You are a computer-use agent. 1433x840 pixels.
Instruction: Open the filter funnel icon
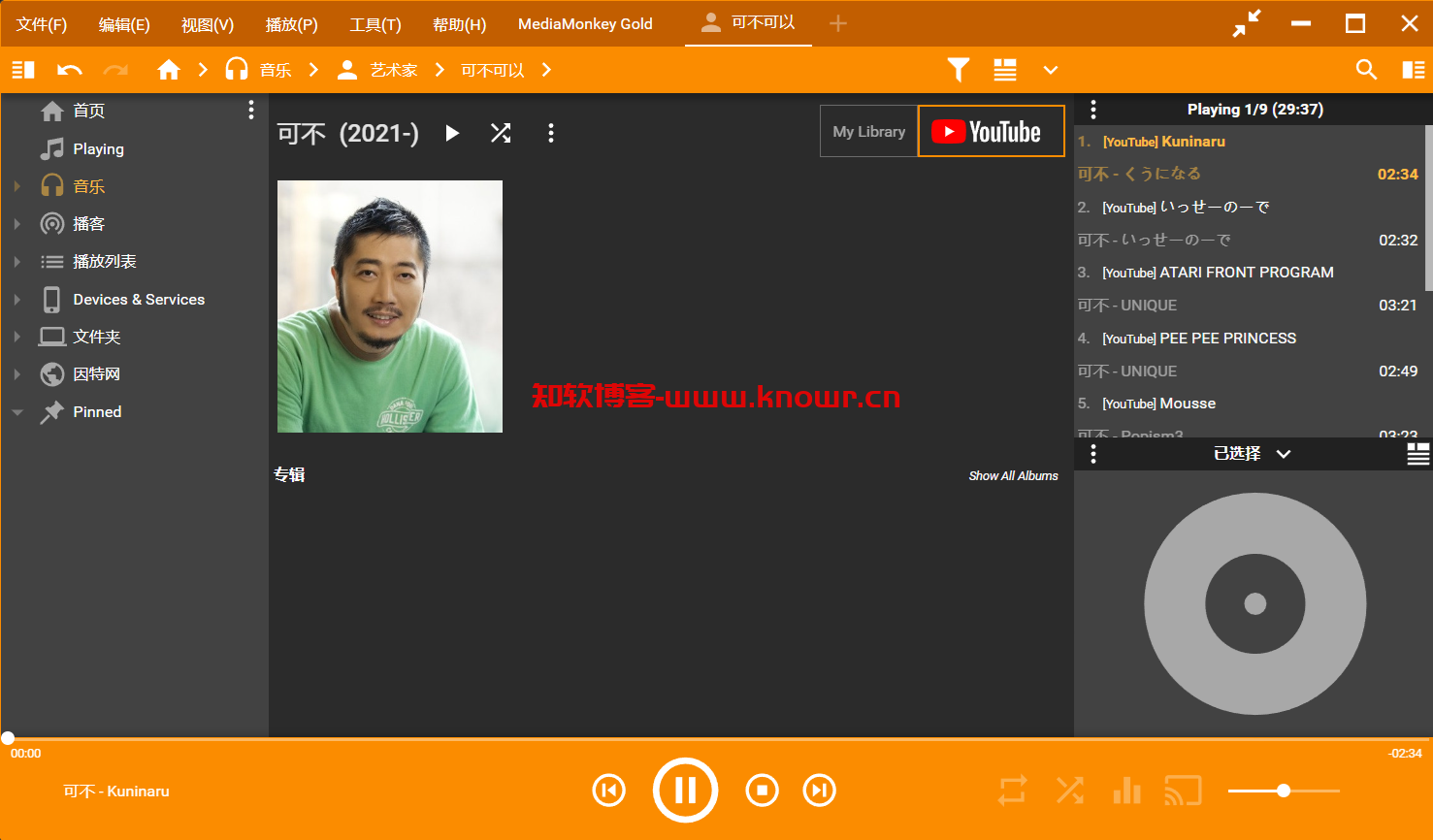coord(959,70)
